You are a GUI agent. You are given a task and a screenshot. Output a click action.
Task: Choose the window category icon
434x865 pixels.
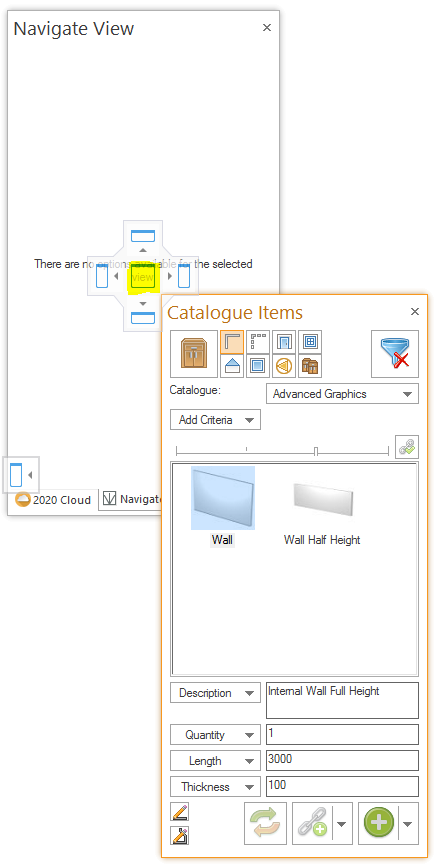tap(310, 342)
